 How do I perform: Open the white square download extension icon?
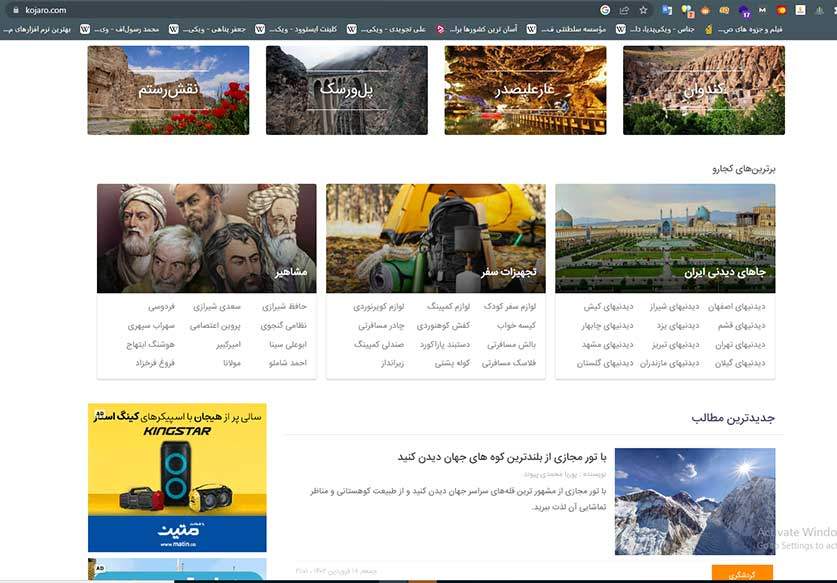[800, 10]
